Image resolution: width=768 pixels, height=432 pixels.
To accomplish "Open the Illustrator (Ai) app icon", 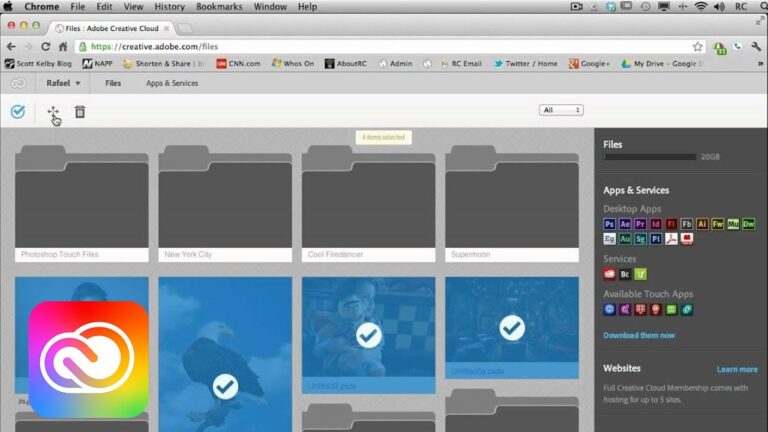I will (x=702, y=224).
